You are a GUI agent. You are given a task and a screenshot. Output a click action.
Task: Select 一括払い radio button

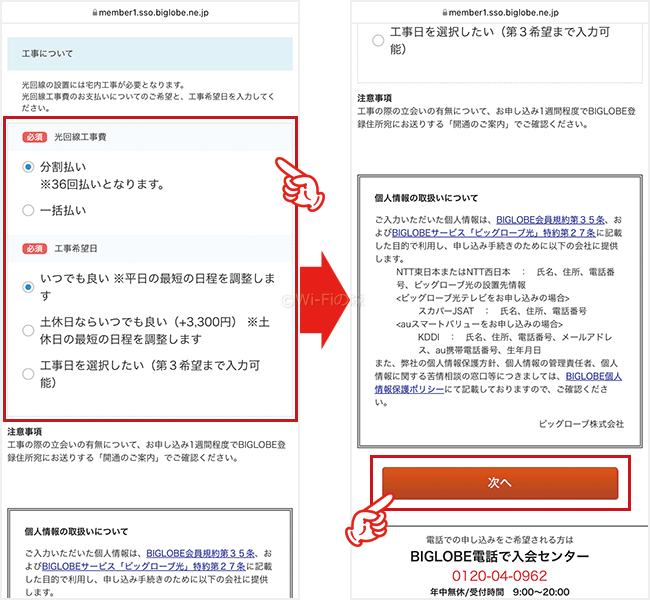28,210
